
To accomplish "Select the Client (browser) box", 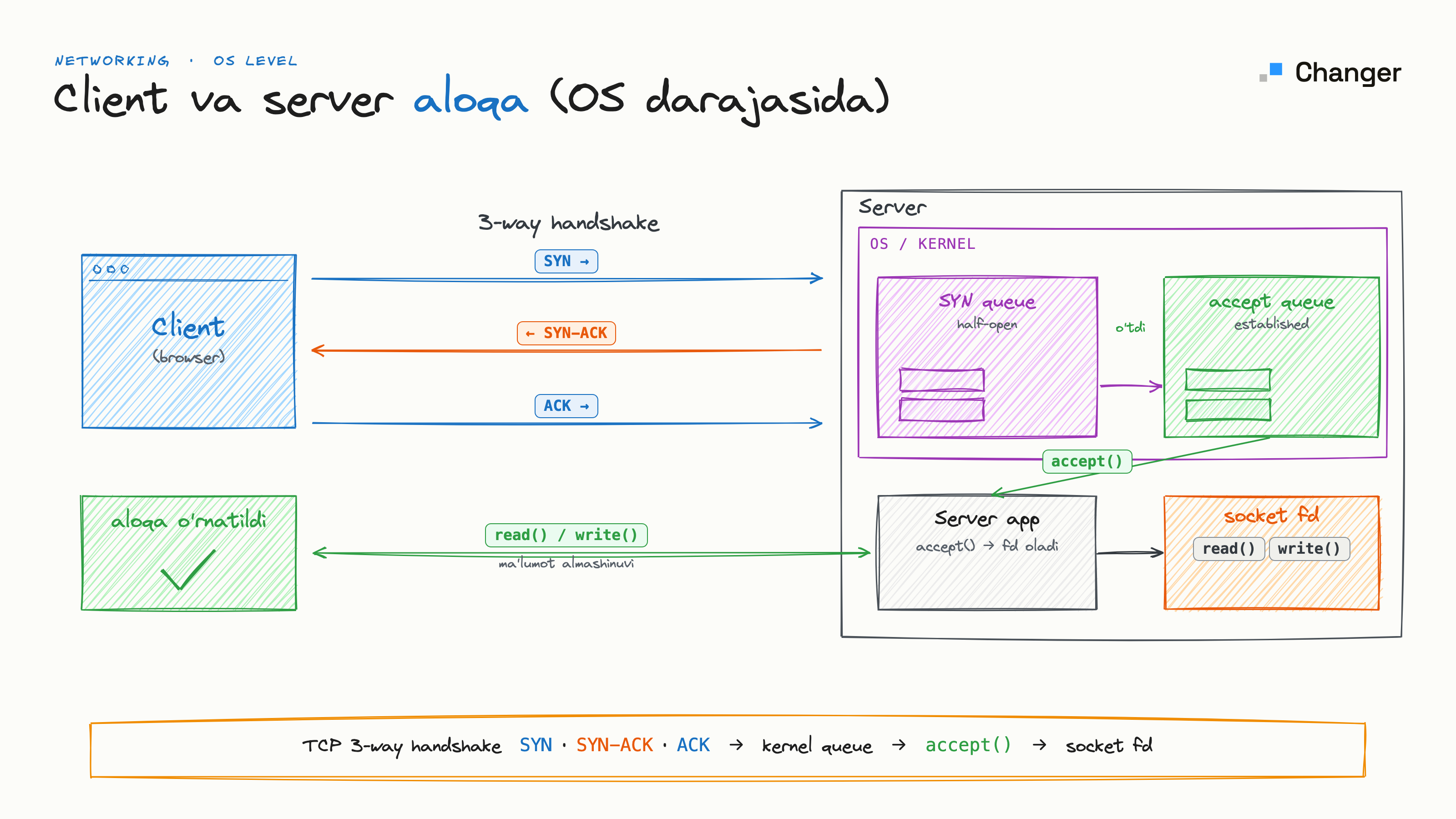I will [189, 341].
